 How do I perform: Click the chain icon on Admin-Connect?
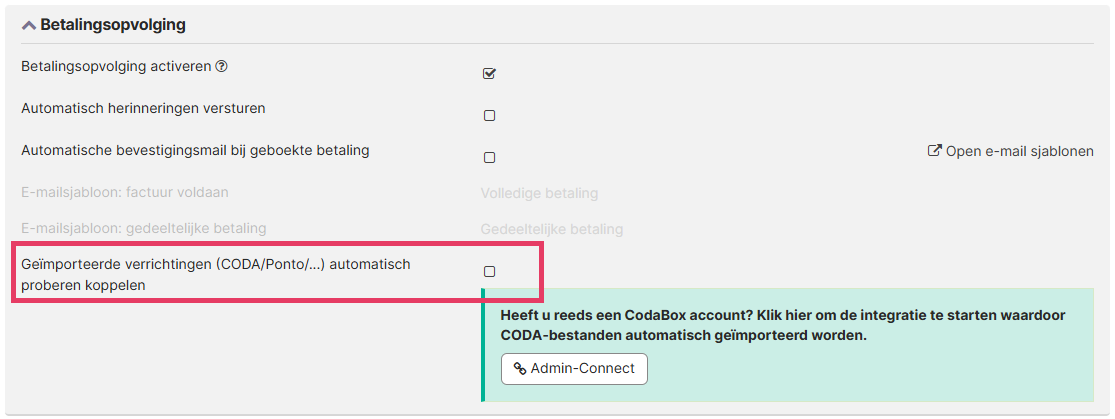click(520, 369)
